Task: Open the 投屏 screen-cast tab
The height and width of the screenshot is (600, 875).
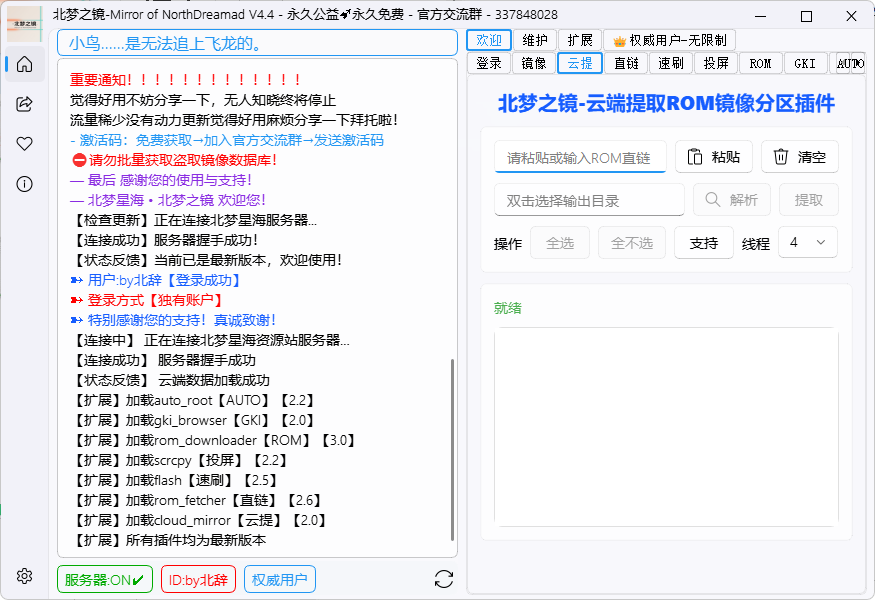Action: coord(716,63)
